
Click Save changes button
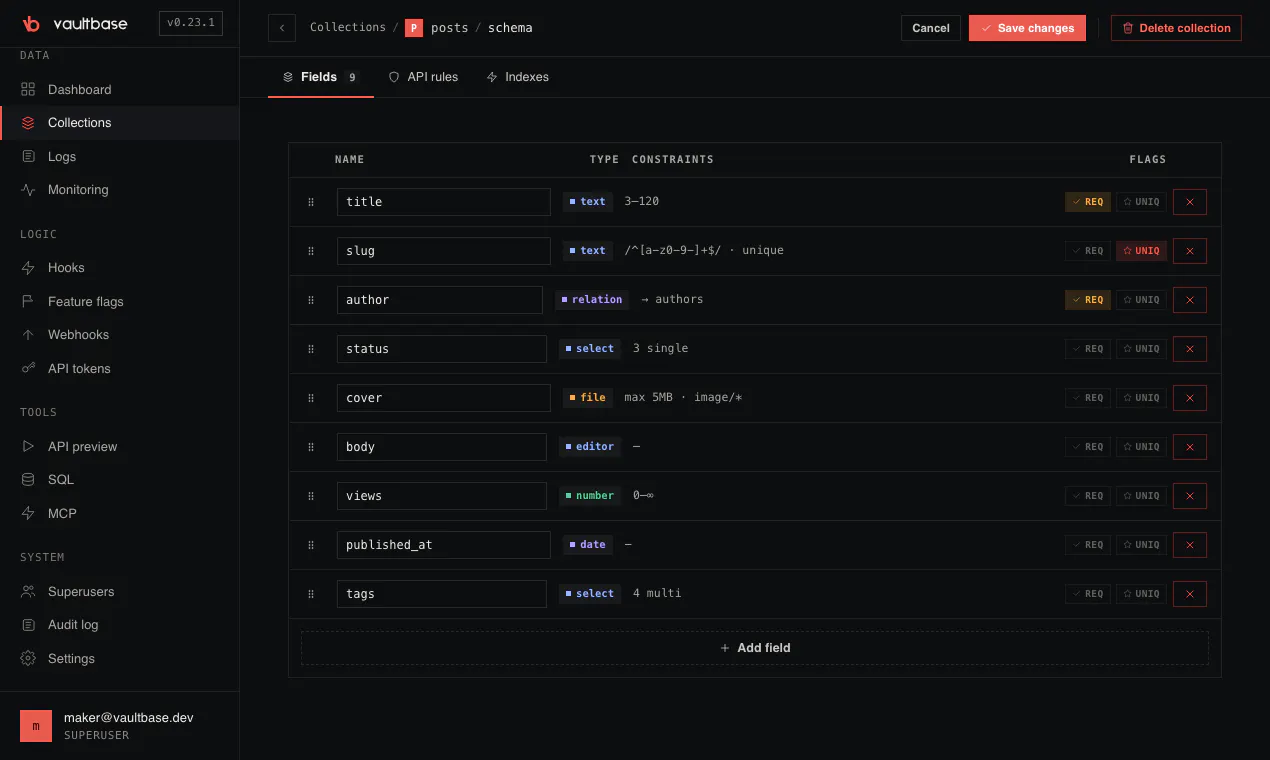point(1027,28)
